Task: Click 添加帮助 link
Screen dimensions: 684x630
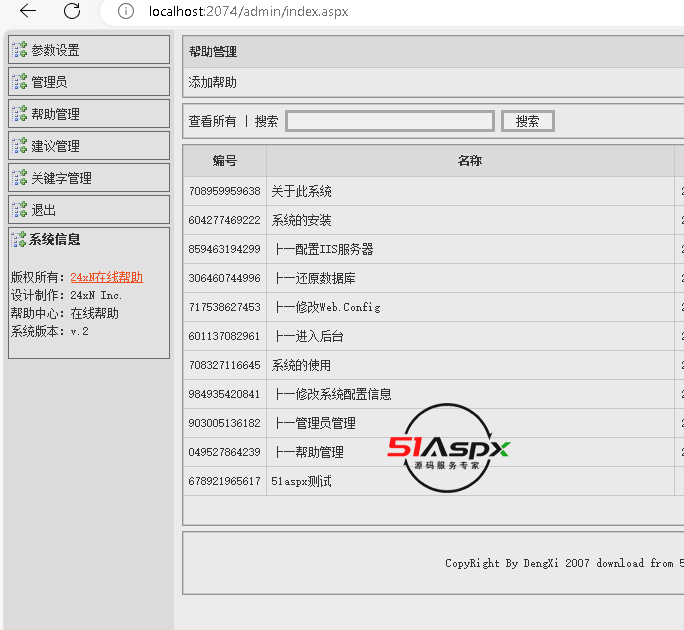Action: click(x=212, y=82)
